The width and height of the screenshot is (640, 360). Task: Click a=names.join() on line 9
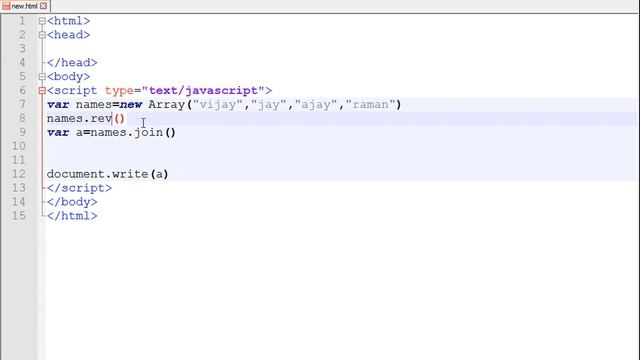(x=126, y=132)
